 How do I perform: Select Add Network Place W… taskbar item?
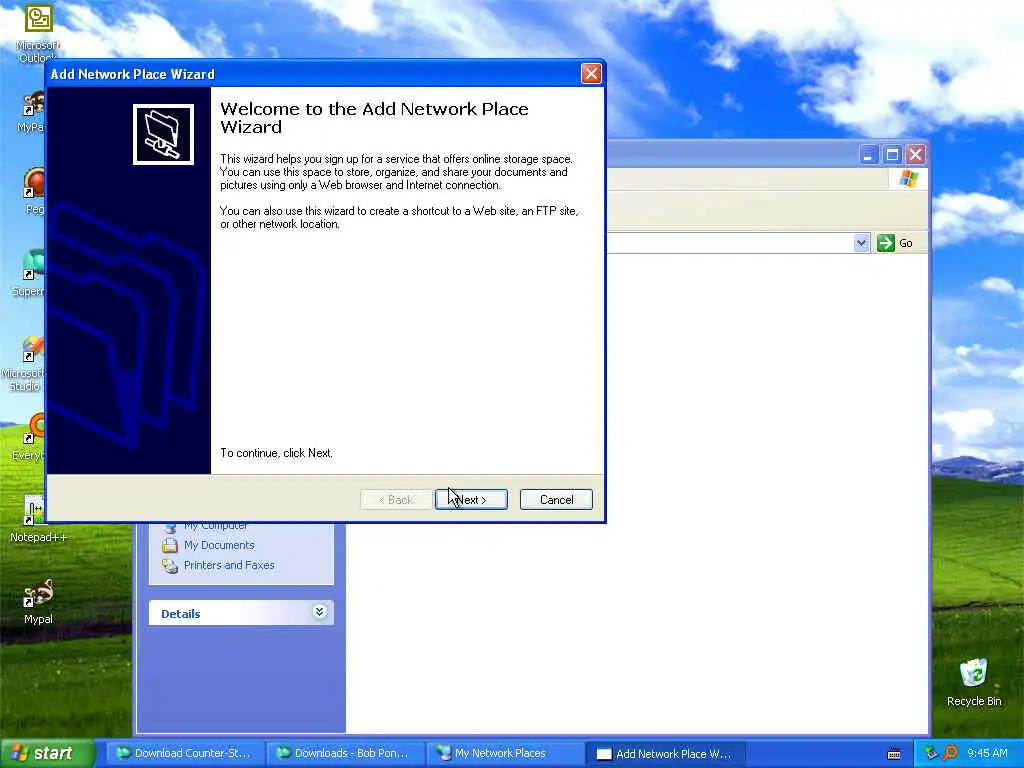[665, 754]
